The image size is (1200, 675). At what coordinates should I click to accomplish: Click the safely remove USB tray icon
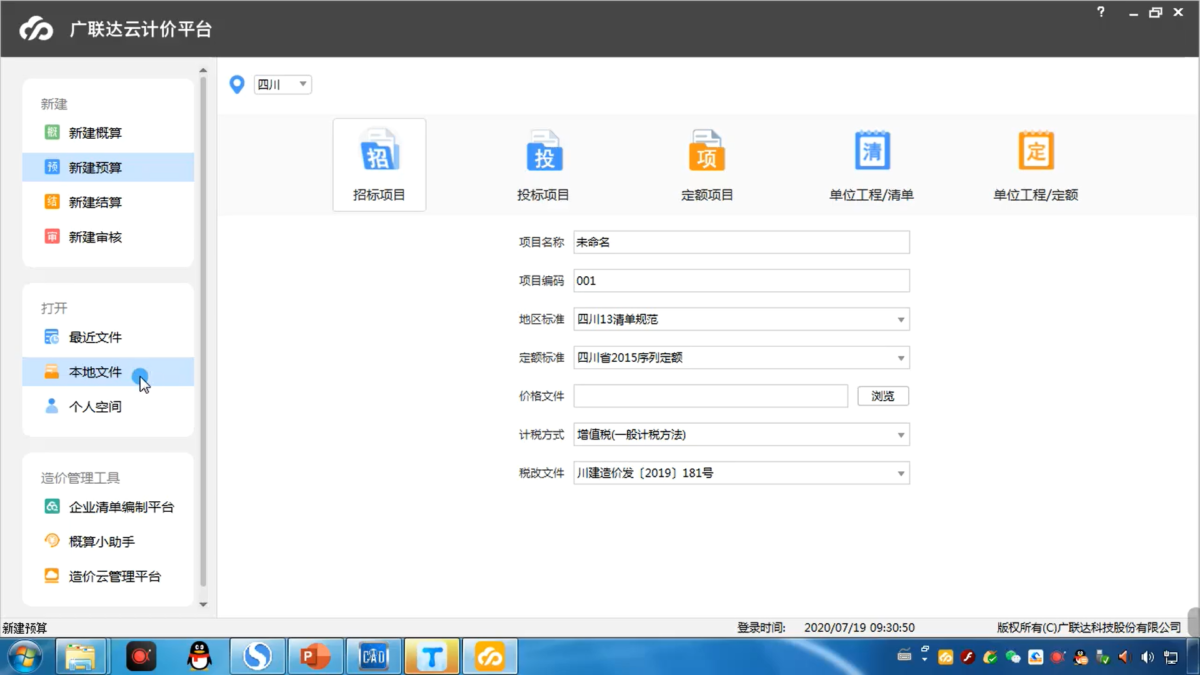[1103, 657]
